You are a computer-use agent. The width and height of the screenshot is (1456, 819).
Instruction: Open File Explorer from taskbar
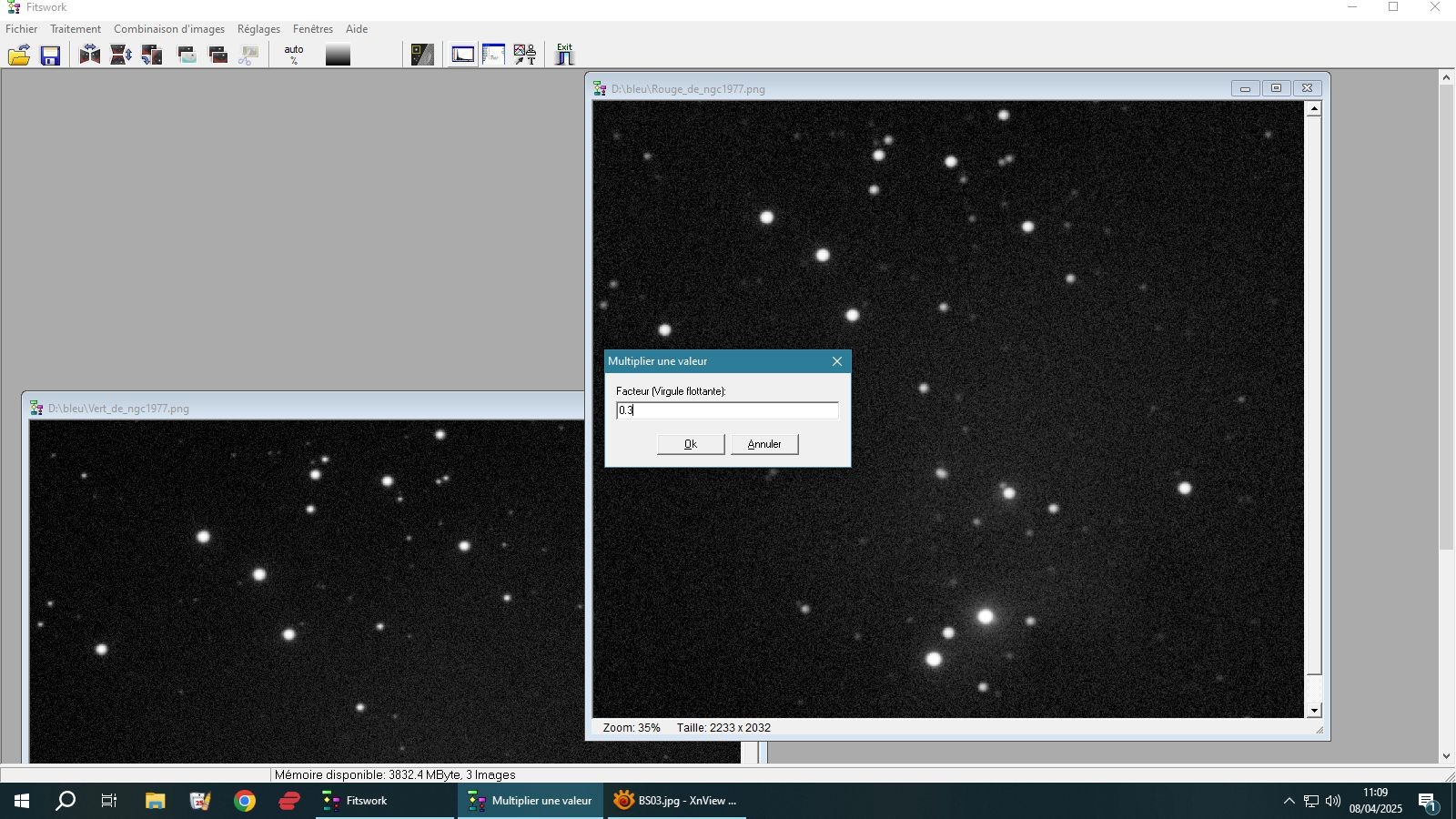pos(155,801)
